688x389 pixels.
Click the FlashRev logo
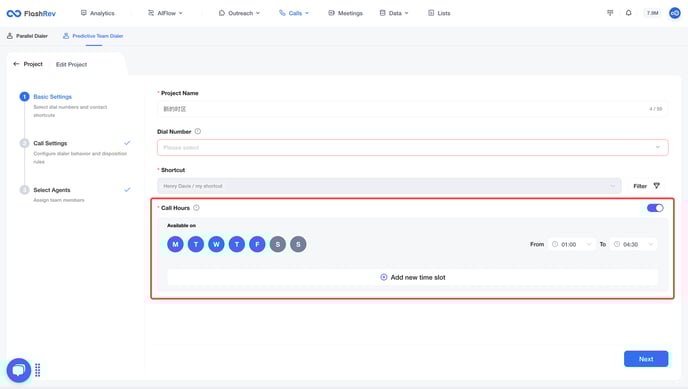31,14
